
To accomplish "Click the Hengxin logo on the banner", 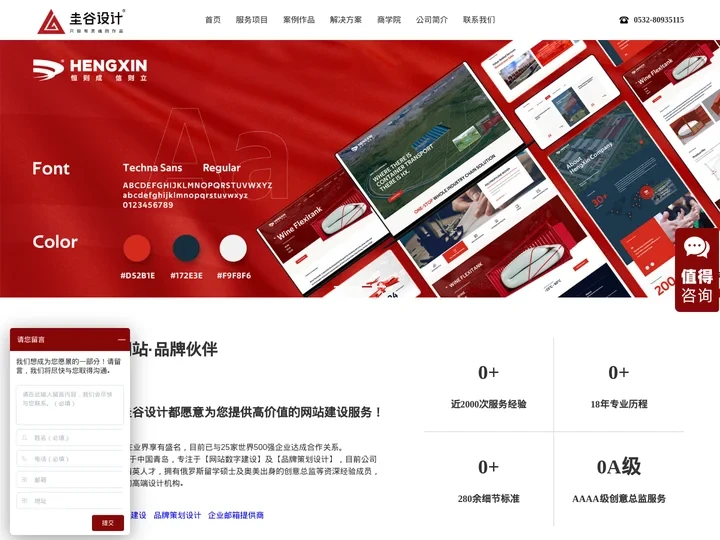I will [x=90, y=70].
